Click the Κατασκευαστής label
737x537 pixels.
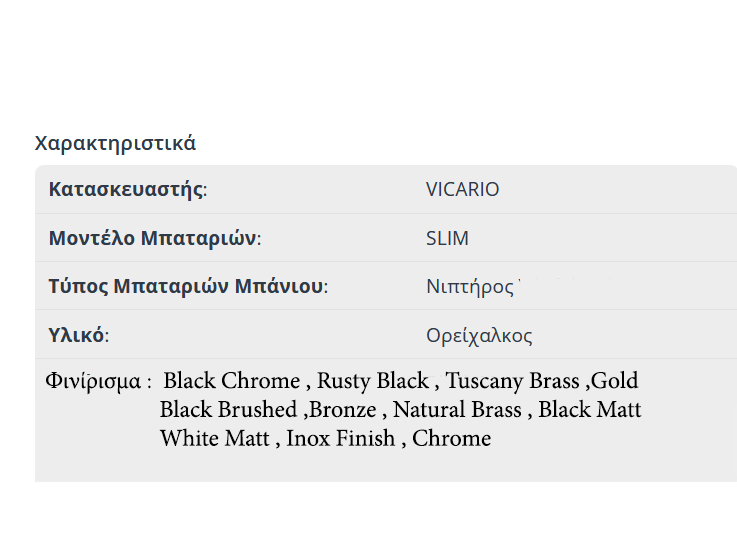pos(127,190)
